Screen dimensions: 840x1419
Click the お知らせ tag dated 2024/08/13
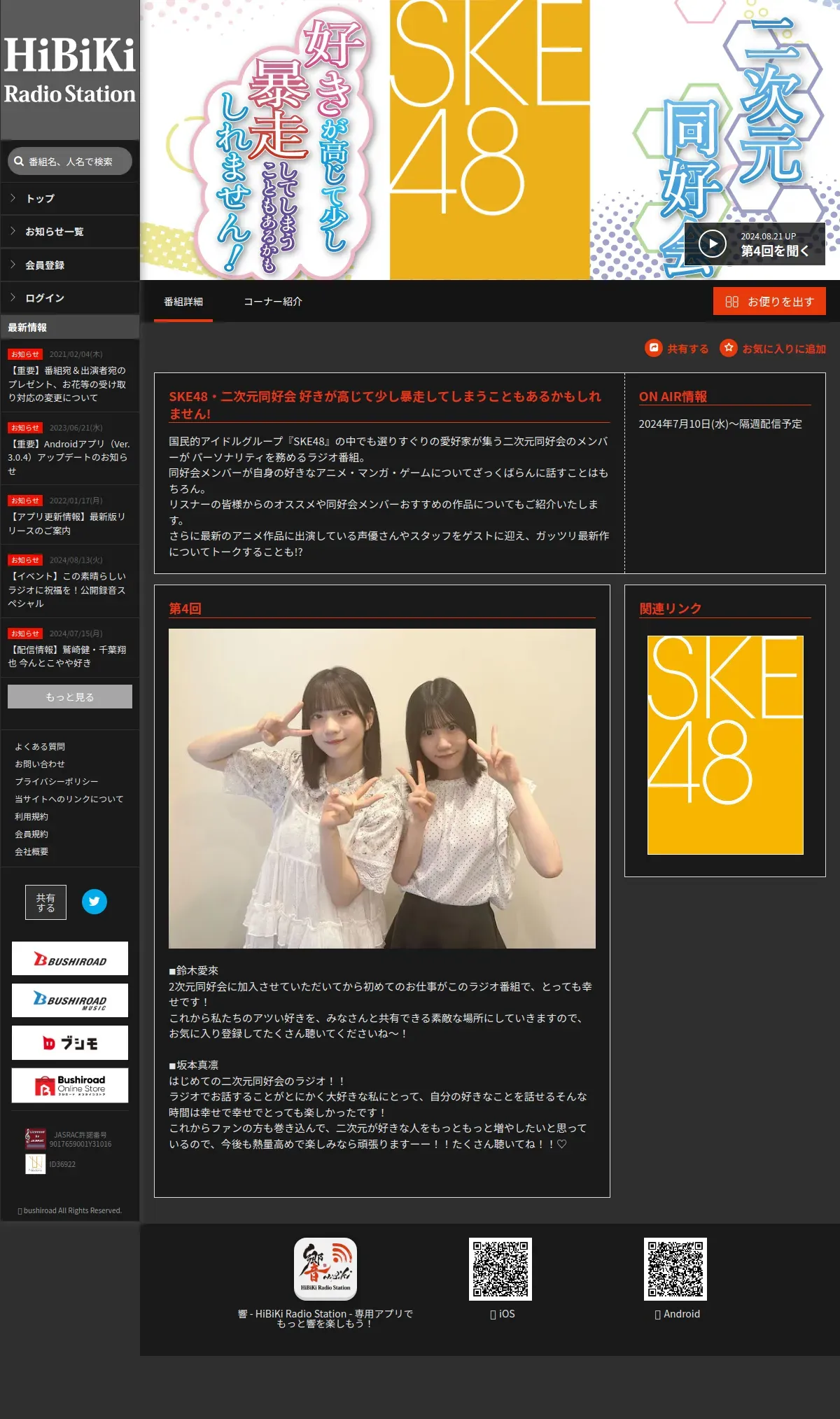[25, 560]
